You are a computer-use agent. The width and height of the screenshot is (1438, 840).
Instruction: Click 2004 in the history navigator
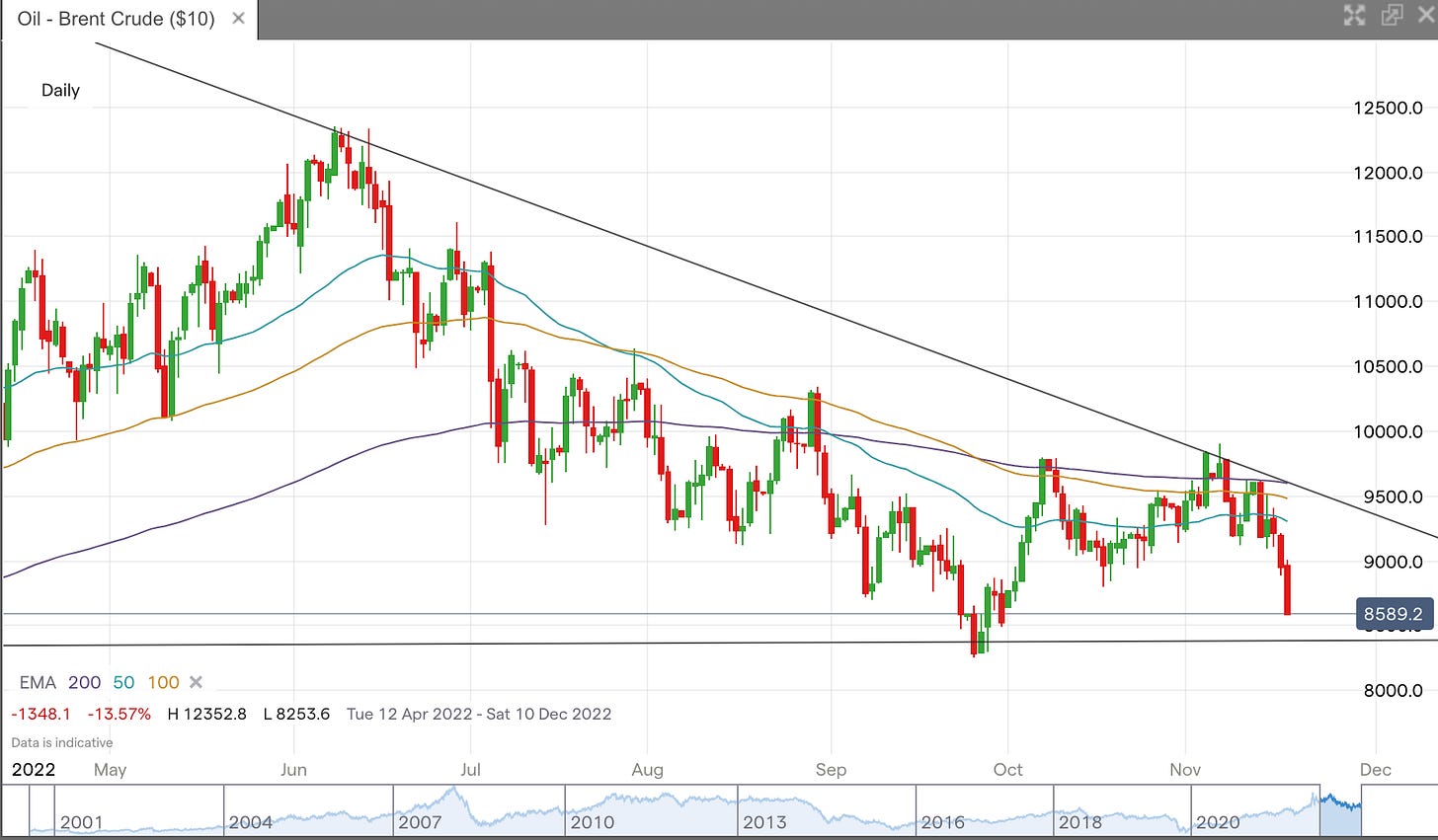click(x=251, y=822)
